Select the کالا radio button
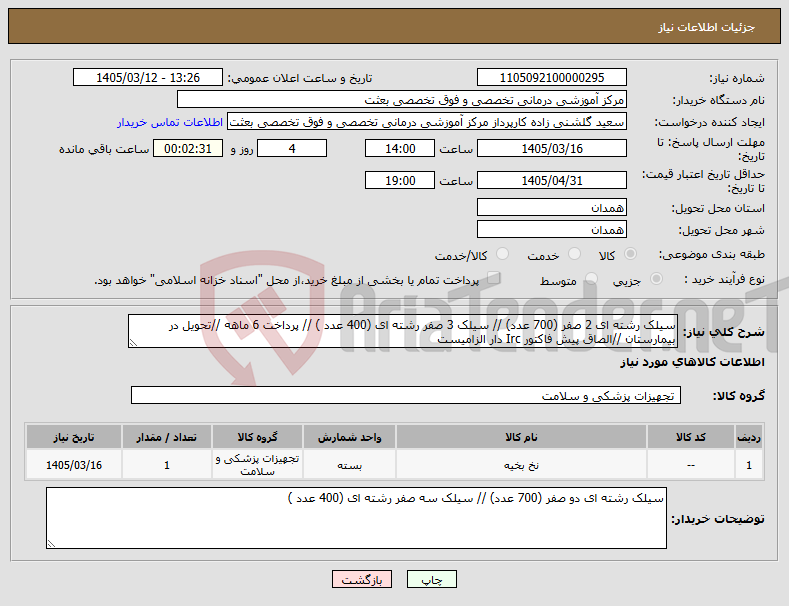The height and width of the screenshot is (606, 789). (x=630, y=254)
